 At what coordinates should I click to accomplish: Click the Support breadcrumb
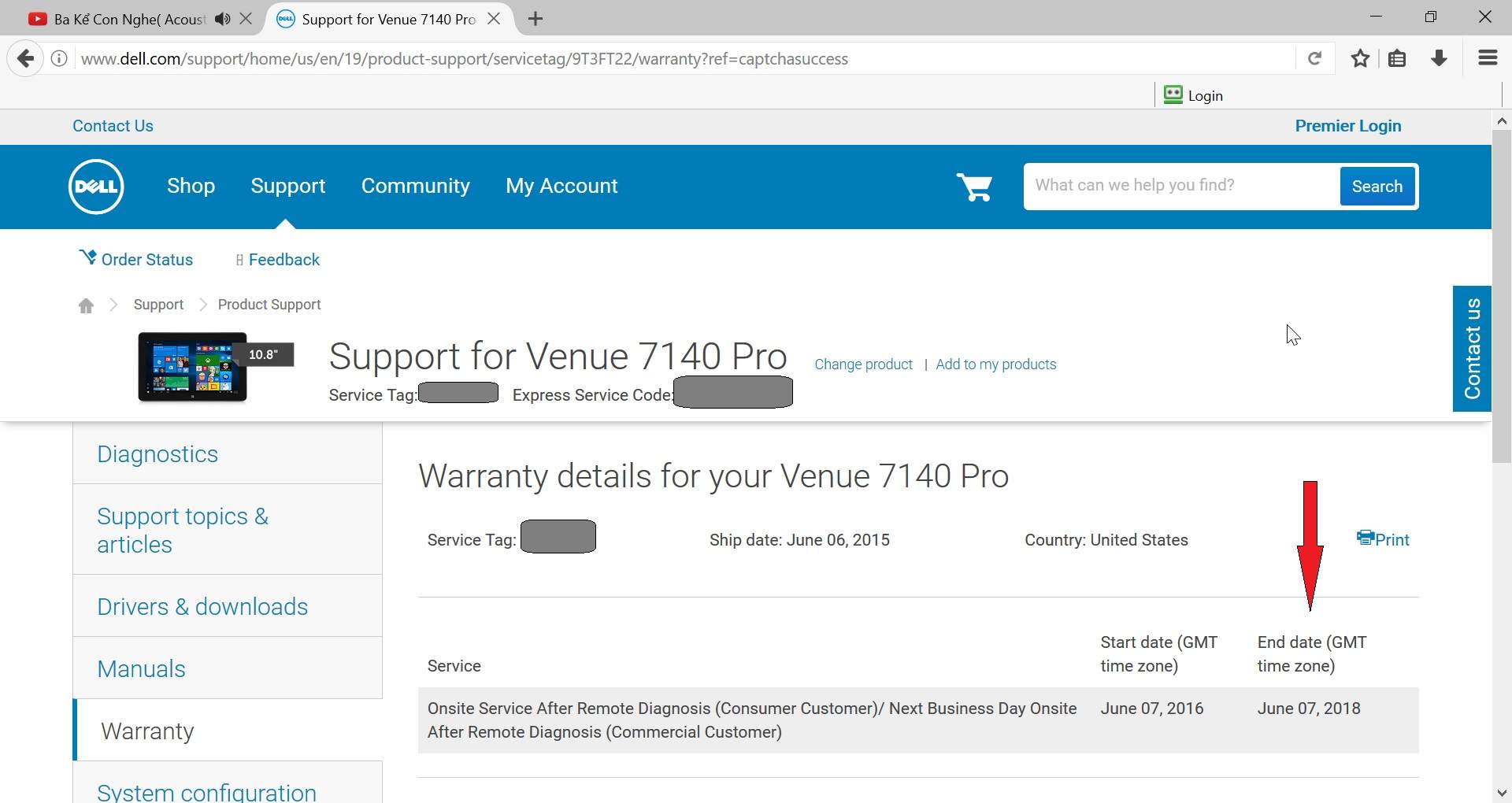pyautogui.click(x=158, y=305)
